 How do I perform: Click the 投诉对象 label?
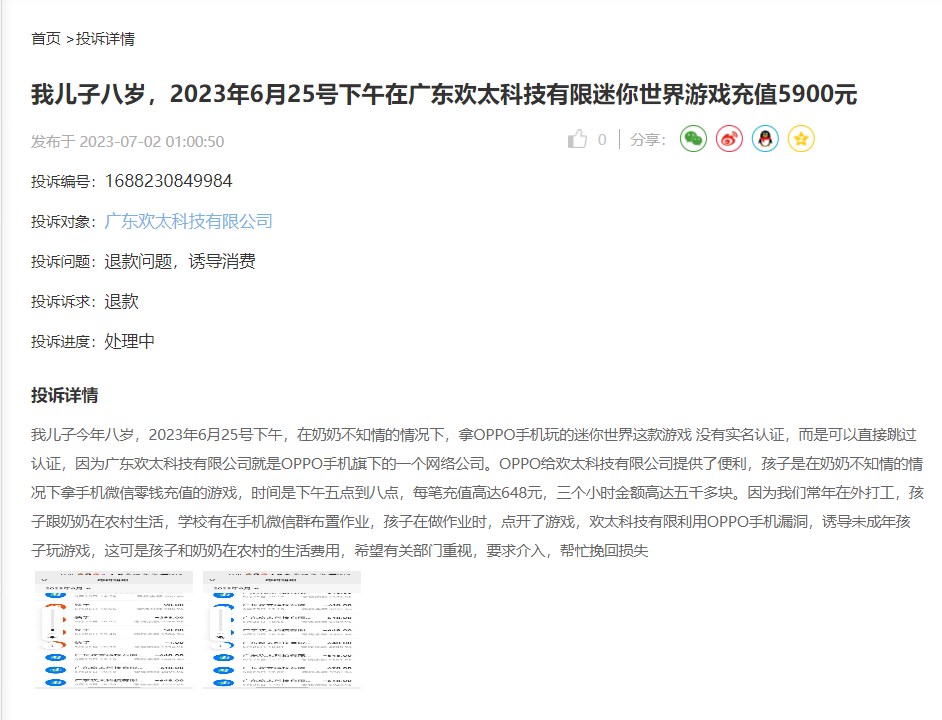tap(63, 222)
